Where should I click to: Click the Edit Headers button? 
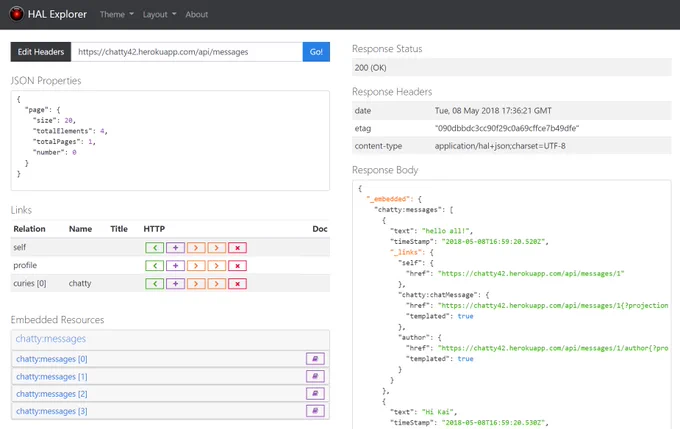[41, 52]
